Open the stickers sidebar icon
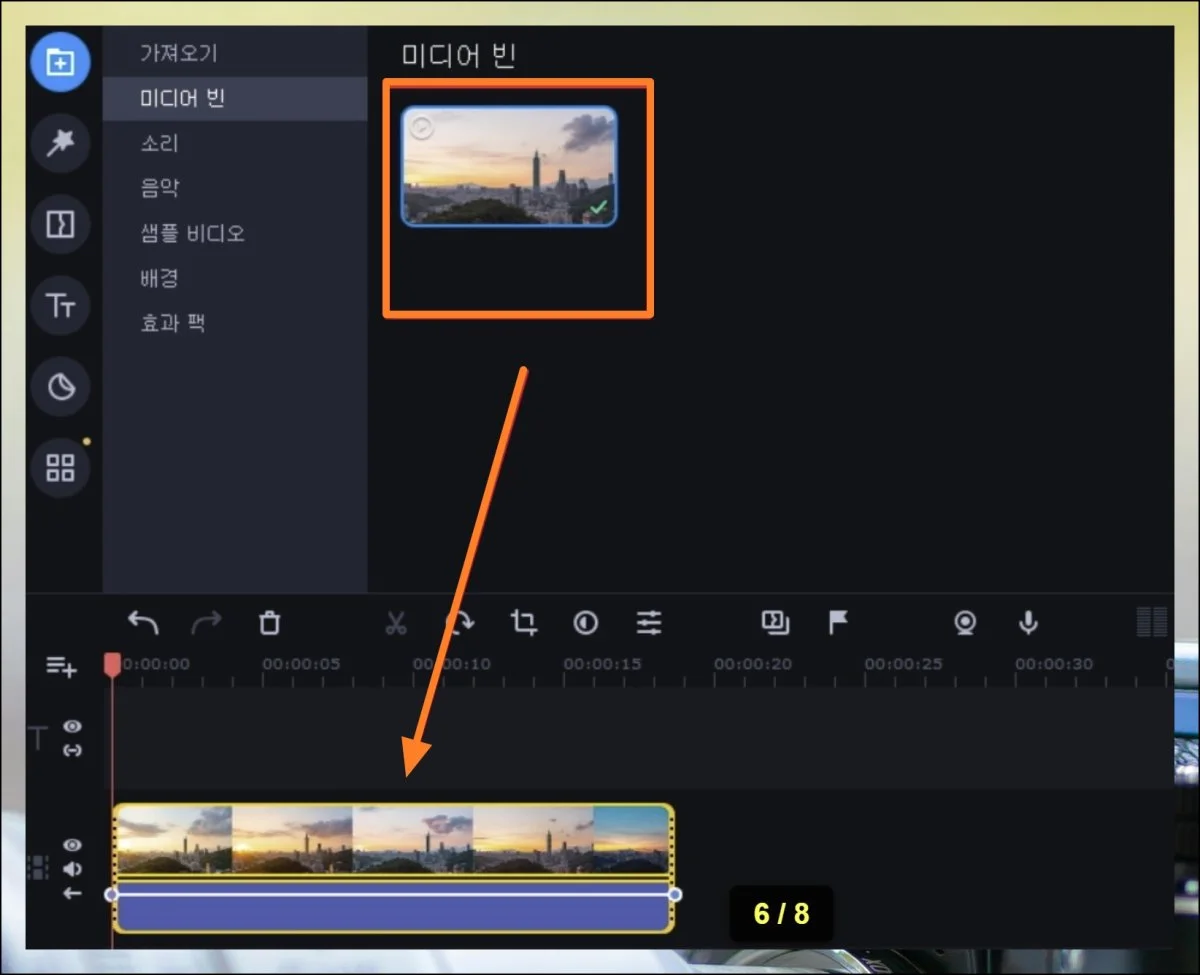 point(60,387)
